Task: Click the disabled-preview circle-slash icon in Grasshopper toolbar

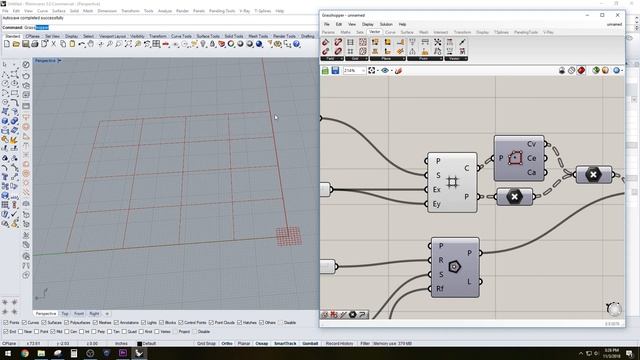Action: pos(571,71)
